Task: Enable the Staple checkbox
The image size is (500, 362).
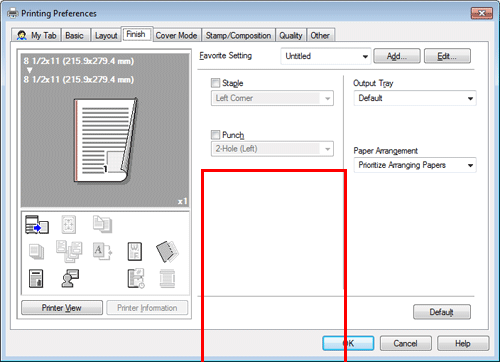Action: (215, 83)
